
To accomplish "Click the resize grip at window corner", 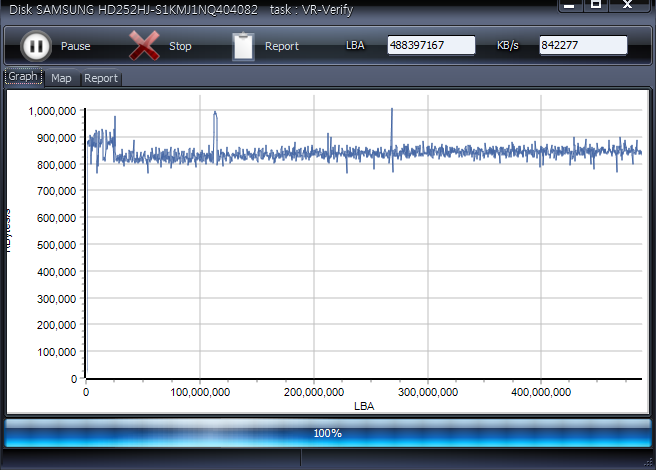I will click(648, 462).
